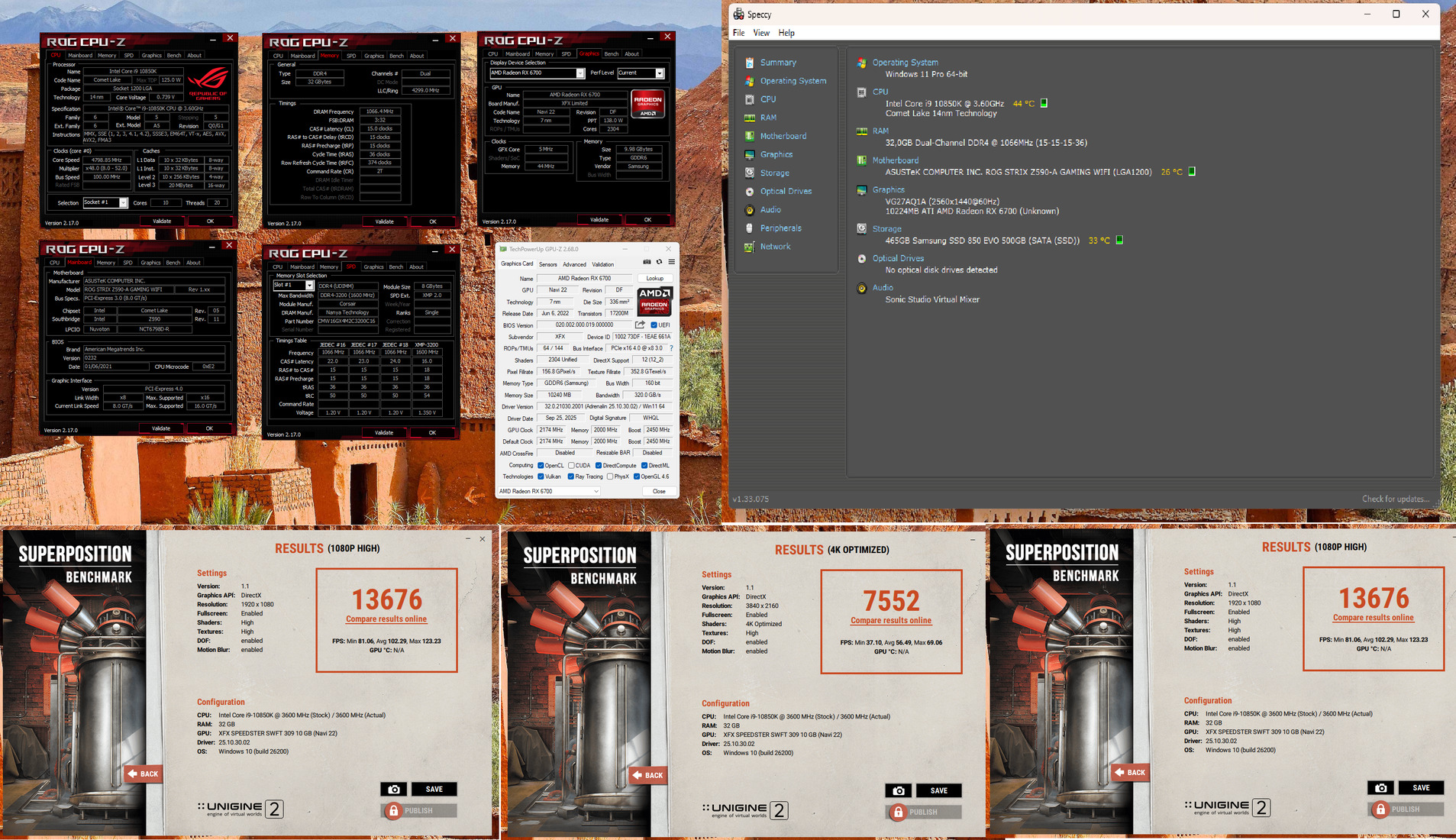Toggle the UEFI checkbox in GPU-Z
The height and width of the screenshot is (840, 1456).
coord(654,325)
